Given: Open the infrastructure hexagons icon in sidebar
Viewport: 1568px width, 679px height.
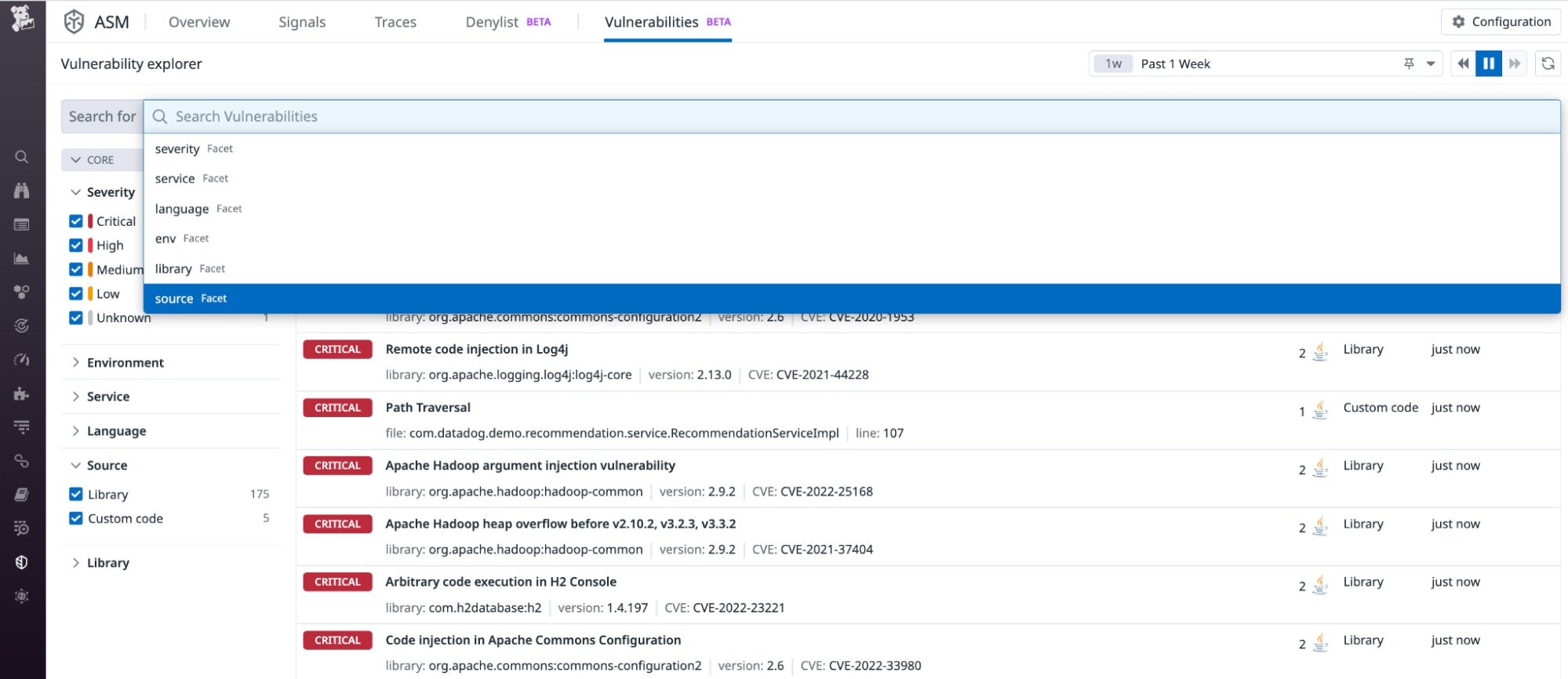Looking at the screenshot, I should (22, 292).
